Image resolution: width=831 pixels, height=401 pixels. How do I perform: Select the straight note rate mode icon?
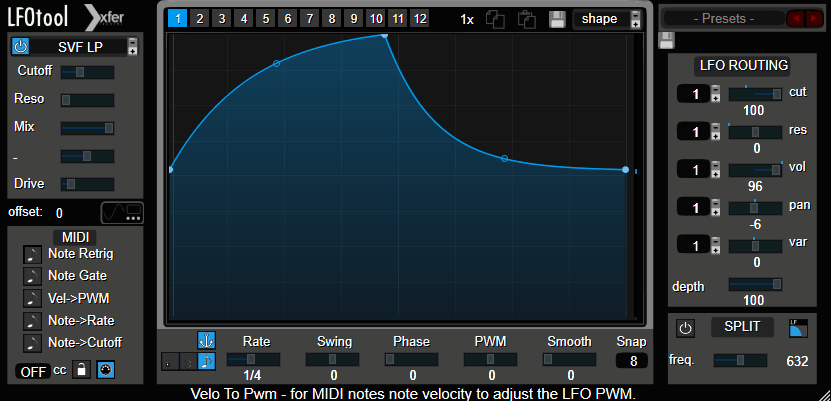(206, 361)
